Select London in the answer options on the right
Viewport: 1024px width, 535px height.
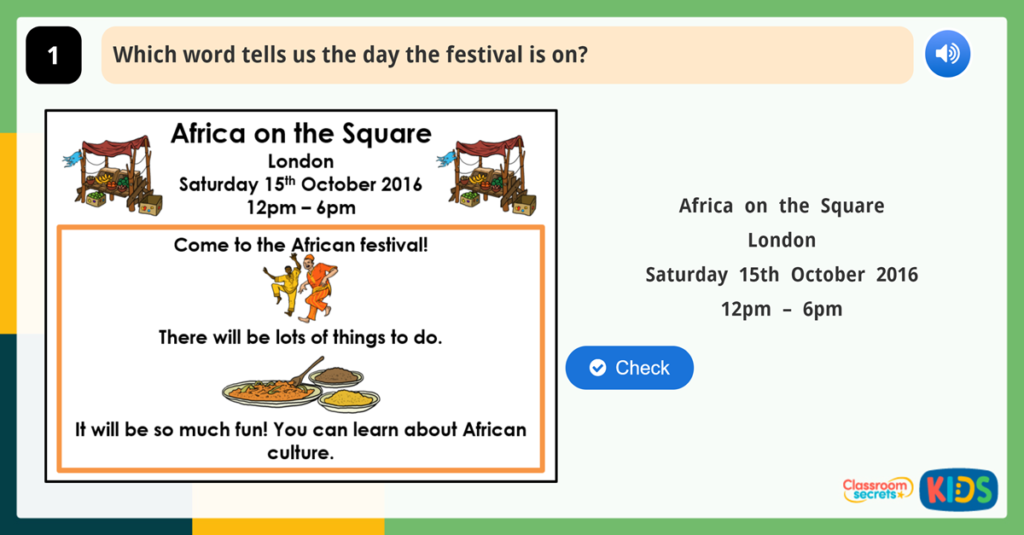pyautogui.click(x=782, y=240)
